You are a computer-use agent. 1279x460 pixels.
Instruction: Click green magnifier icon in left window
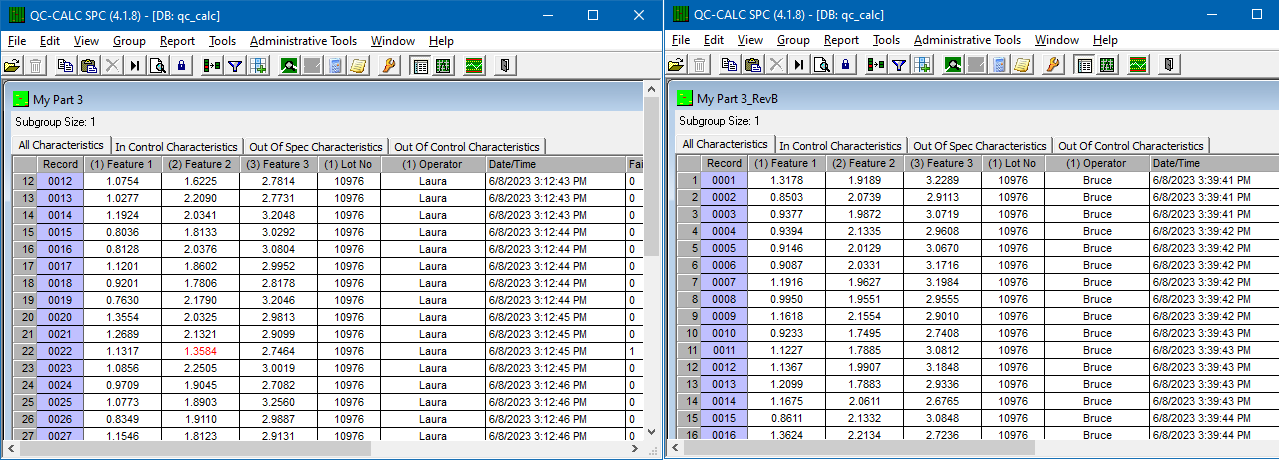click(x=289, y=65)
